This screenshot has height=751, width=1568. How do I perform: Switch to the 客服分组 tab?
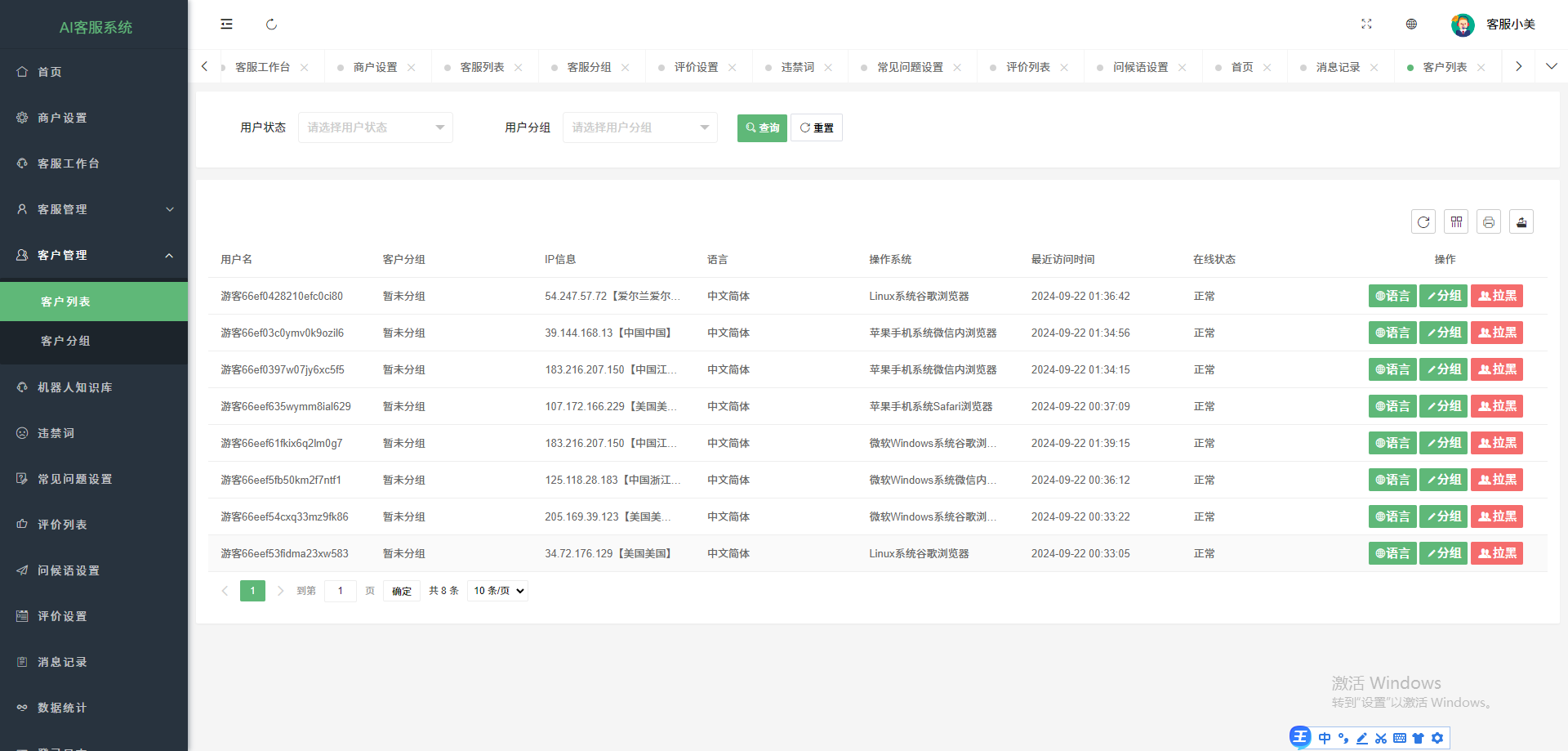[x=589, y=67]
